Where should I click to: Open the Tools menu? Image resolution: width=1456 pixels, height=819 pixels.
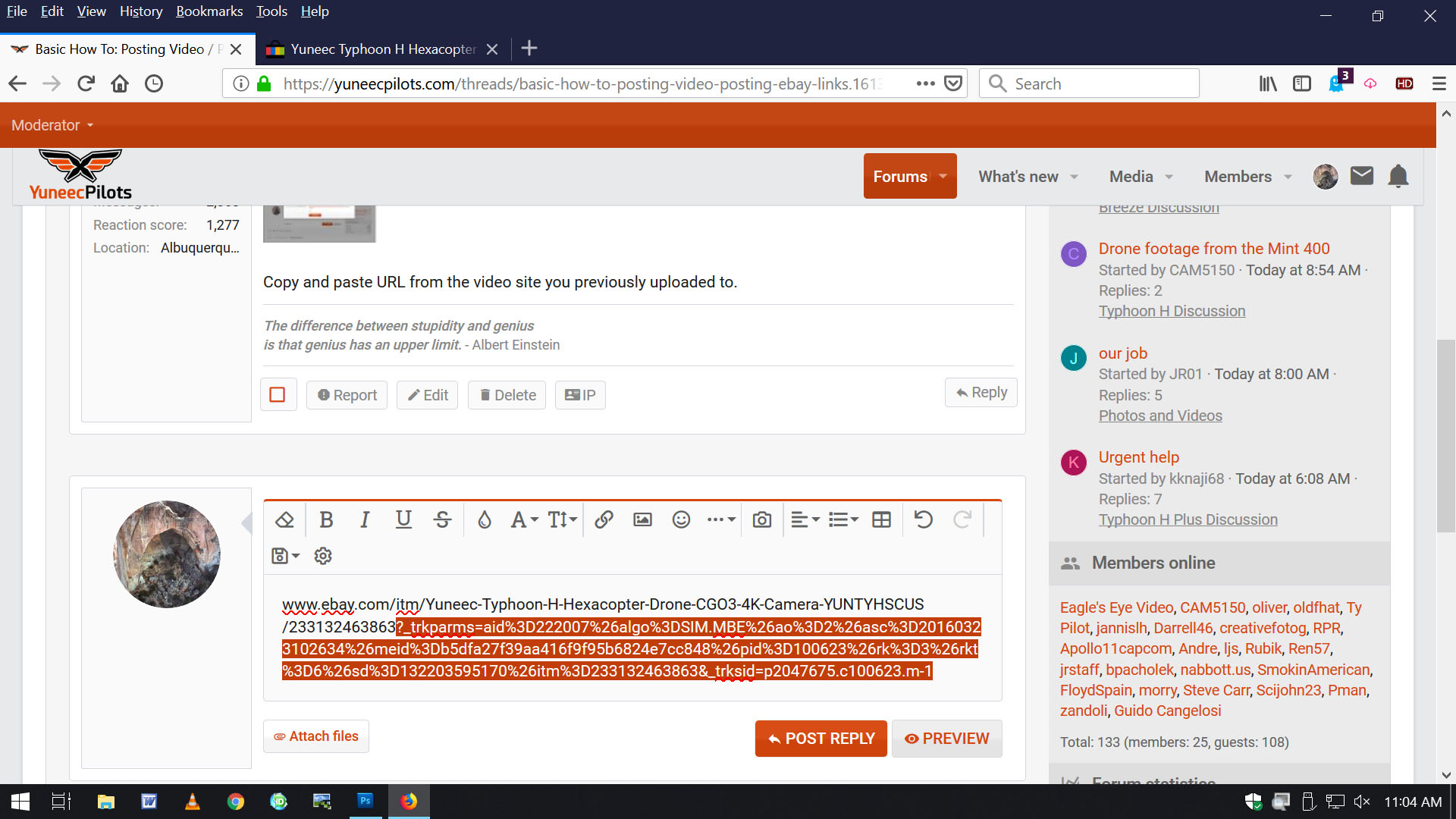pyautogui.click(x=271, y=11)
